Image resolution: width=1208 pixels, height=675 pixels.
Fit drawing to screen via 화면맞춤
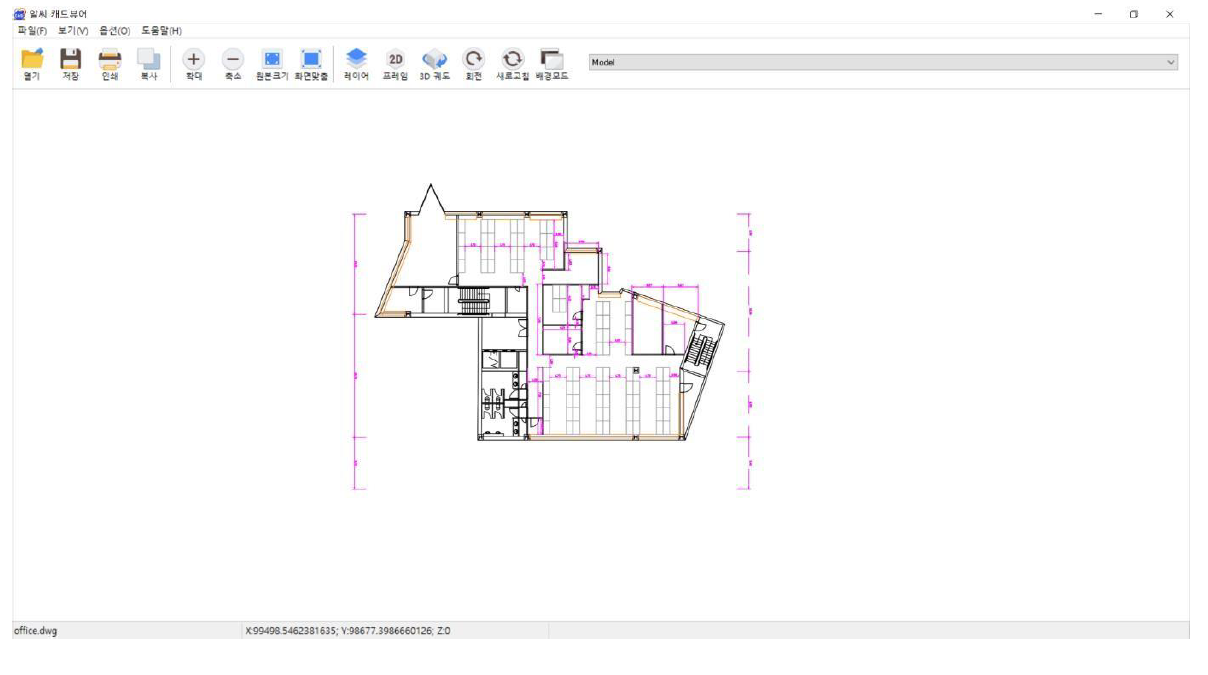tap(311, 64)
